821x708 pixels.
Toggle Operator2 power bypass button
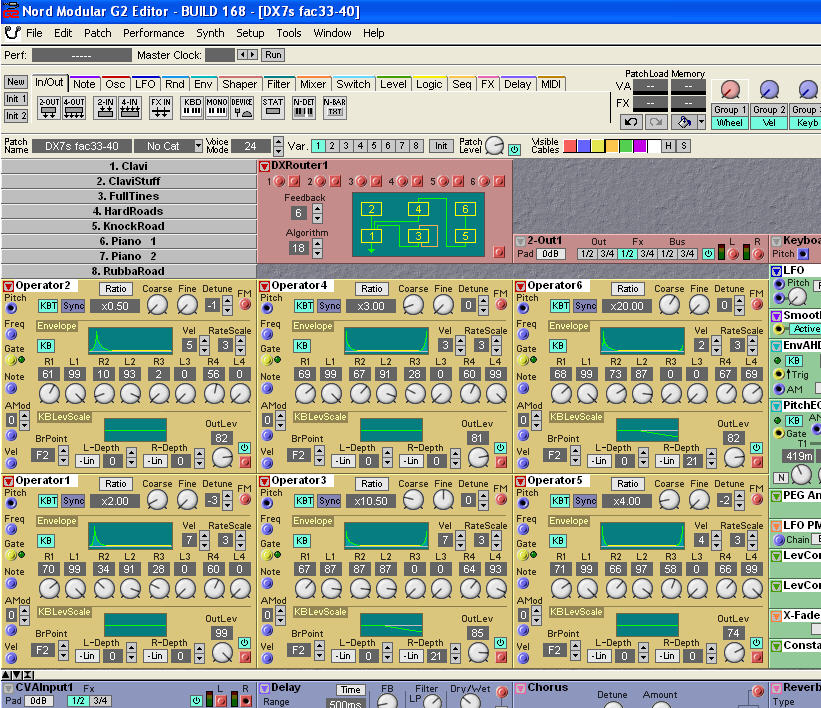(x=244, y=448)
